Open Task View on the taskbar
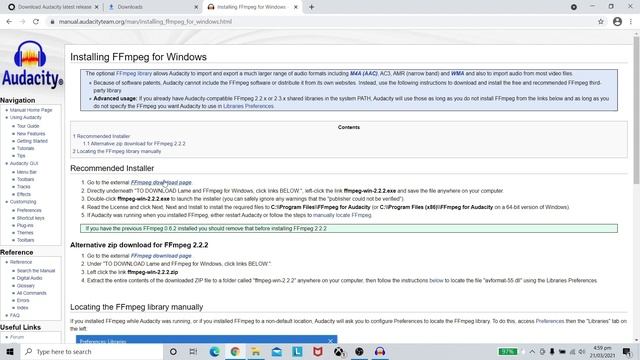Image resolution: width=640 pixels, height=360 pixels. click(x=193, y=351)
